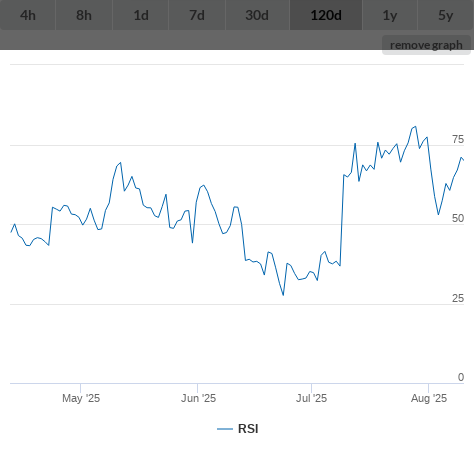Select the 7d range tab

[x=197, y=15]
